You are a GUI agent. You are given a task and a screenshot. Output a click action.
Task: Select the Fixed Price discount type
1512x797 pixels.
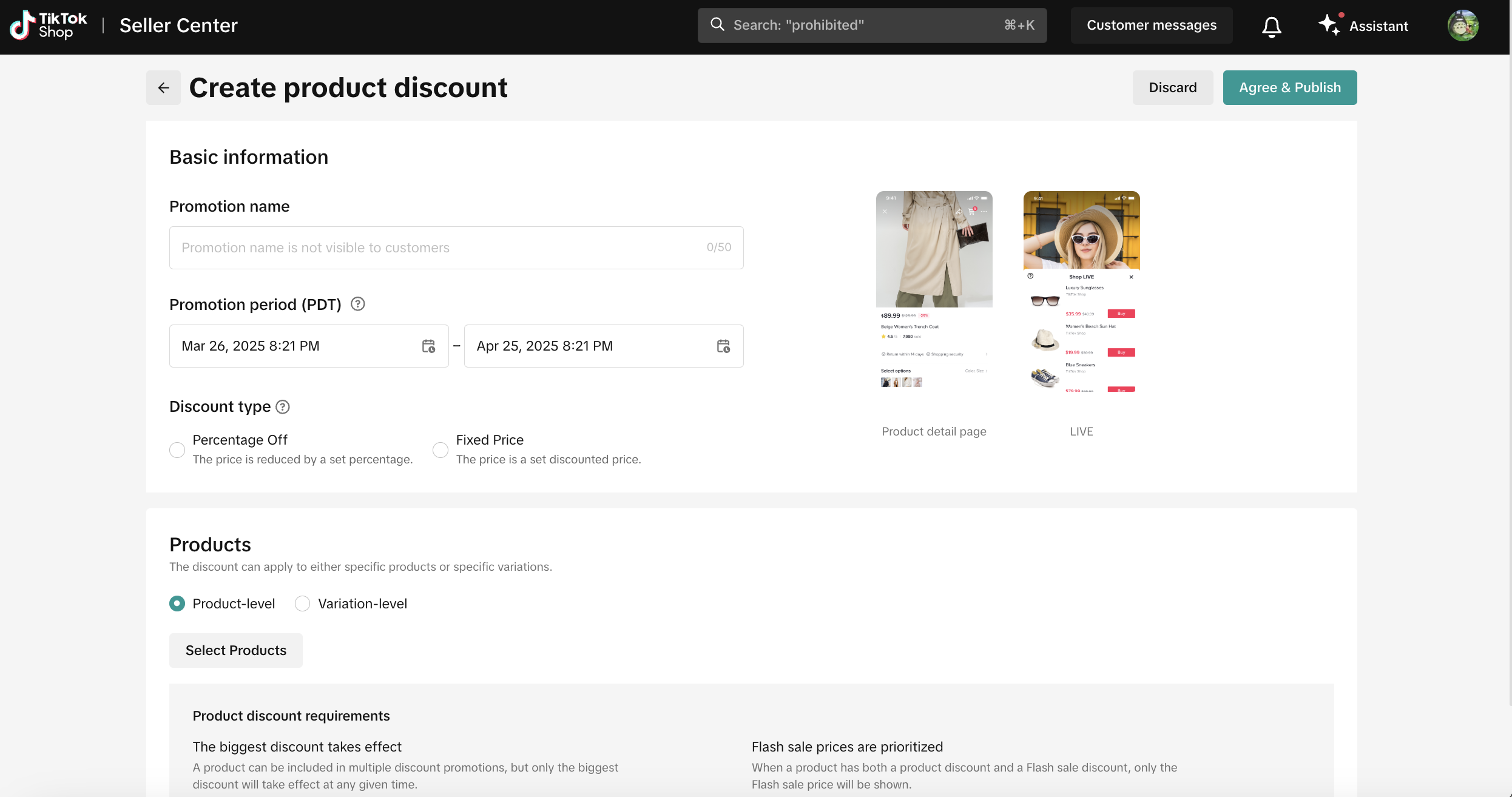click(x=440, y=450)
